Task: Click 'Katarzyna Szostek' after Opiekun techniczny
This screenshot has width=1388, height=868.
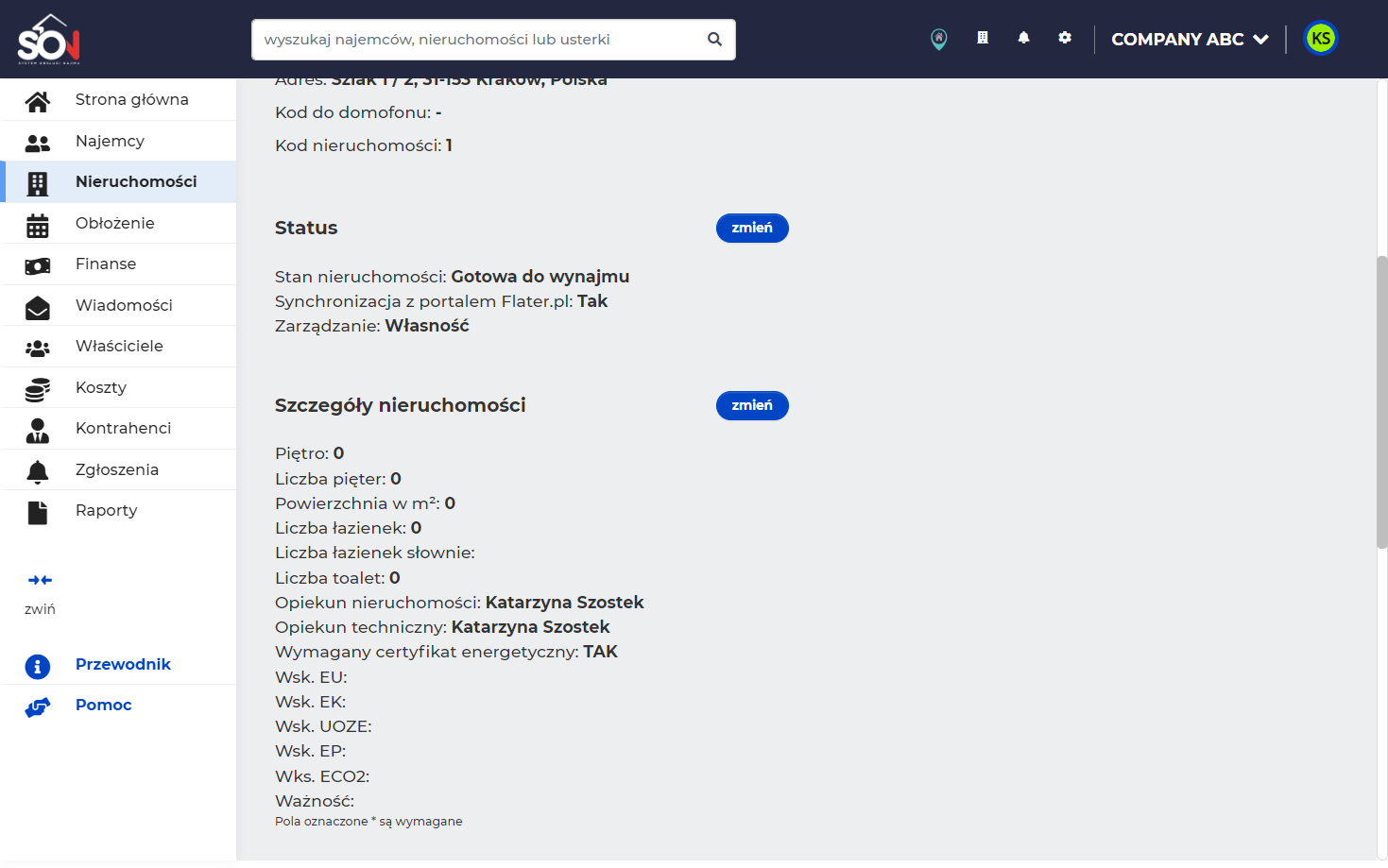Action: [531, 627]
